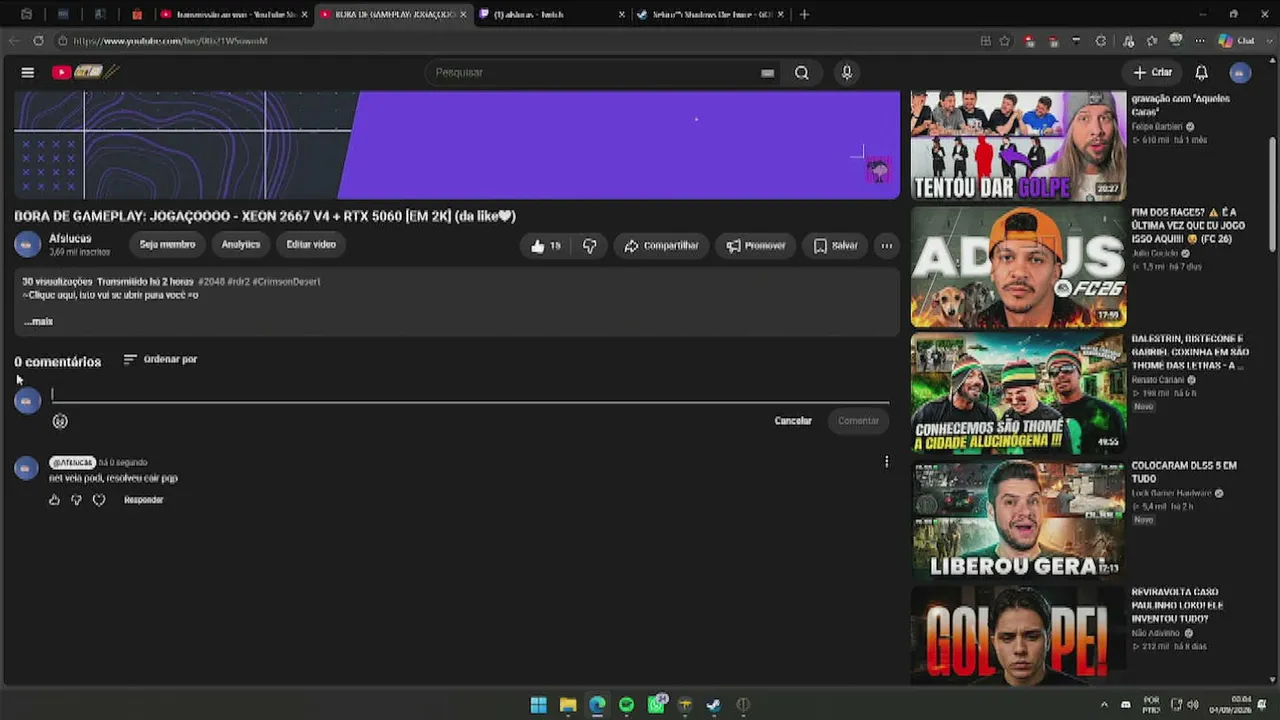Reply to the comment via Responder
The image size is (1280, 720).
tap(143, 500)
